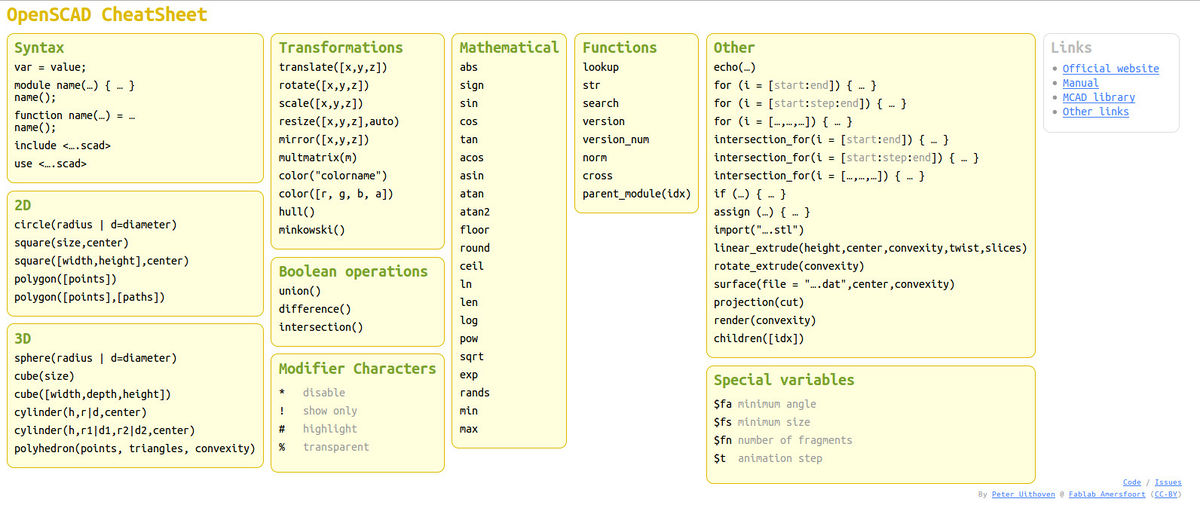Select the translate([x,y,z]) entry
Image resolution: width=1200 pixels, height=511 pixels.
(x=332, y=67)
